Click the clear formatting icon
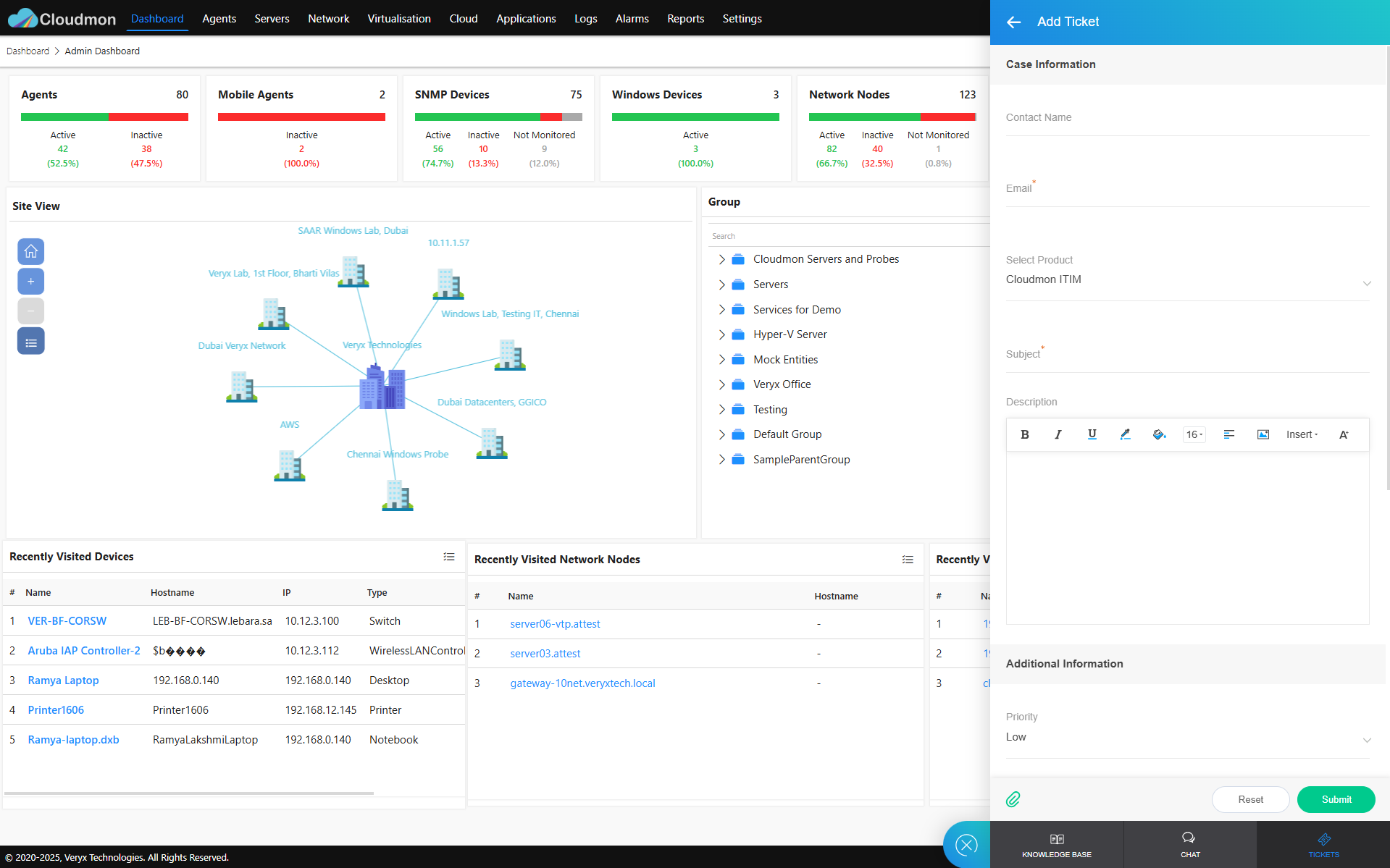Viewport: 1390px width, 868px height. coord(1344,434)
